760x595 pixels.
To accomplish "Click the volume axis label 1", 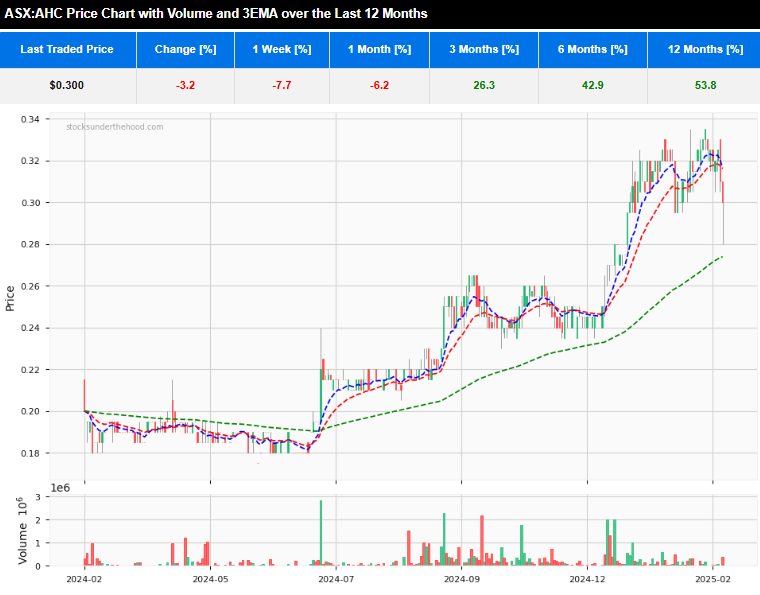I will tap(39, 543).
